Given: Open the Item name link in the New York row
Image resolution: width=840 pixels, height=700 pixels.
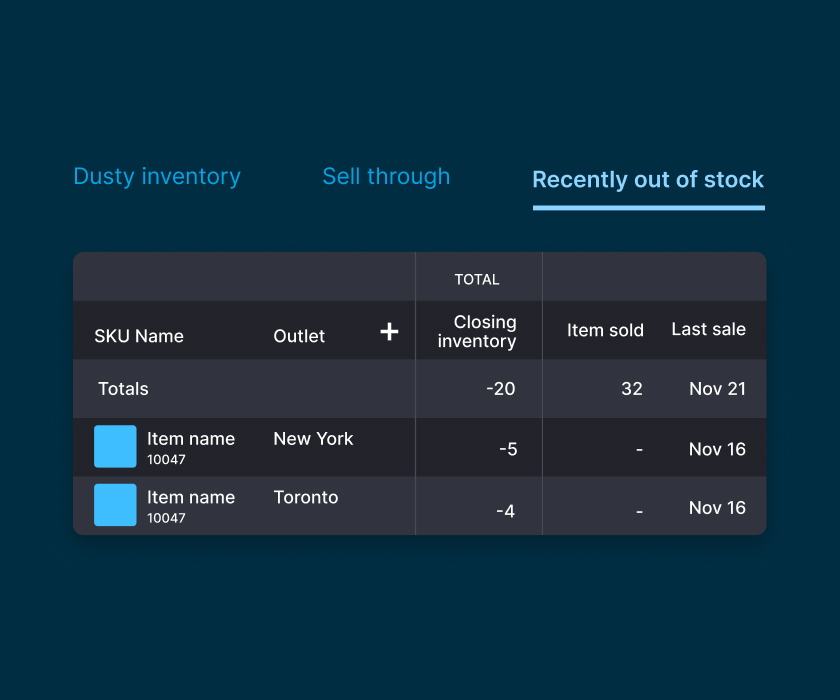Looking at the screenshot, I should point(191,439).
